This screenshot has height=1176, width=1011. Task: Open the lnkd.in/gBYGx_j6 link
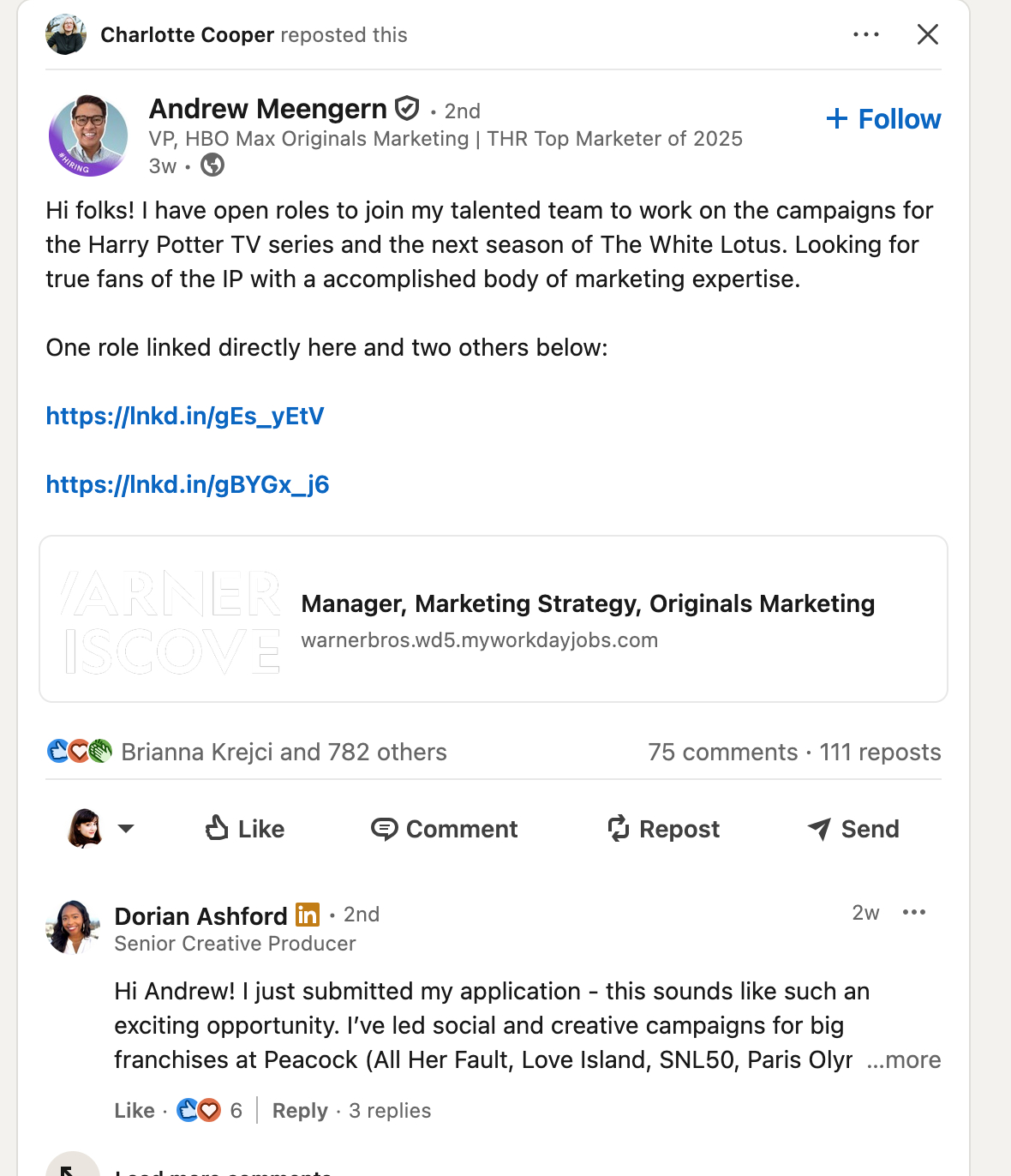click(188, 485)
